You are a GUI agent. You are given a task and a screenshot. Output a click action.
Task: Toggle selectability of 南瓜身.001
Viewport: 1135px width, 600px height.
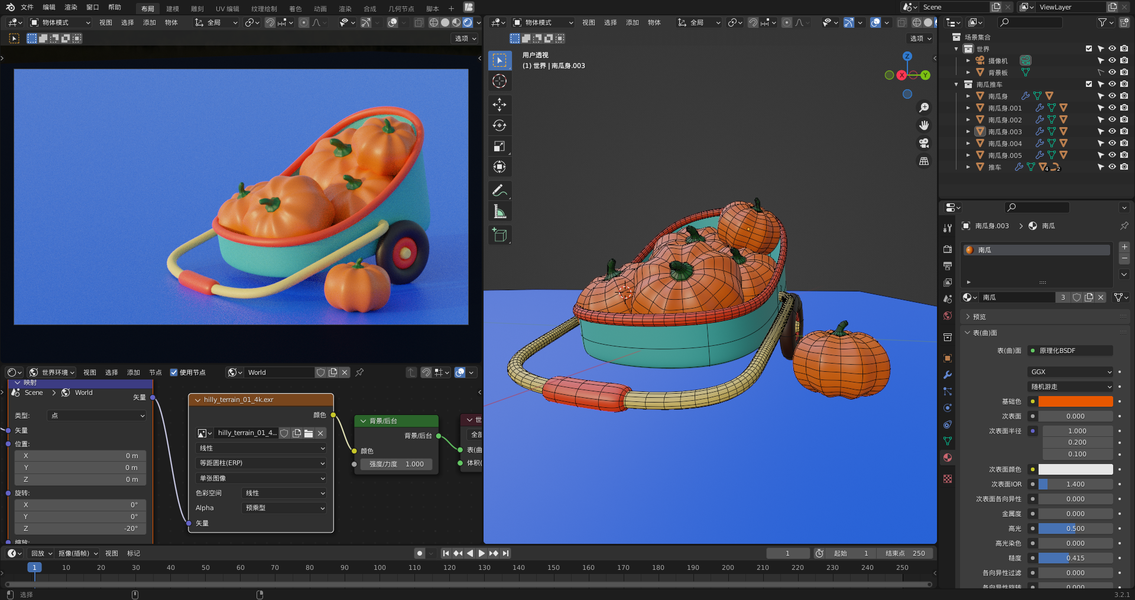tap(1100, 108)
